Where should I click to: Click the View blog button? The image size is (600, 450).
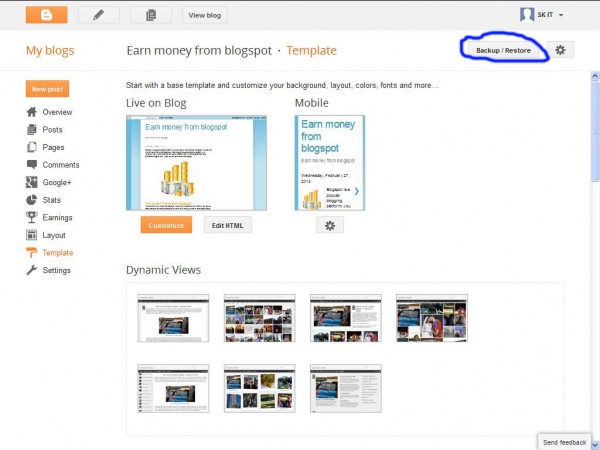tap(205, 15)
